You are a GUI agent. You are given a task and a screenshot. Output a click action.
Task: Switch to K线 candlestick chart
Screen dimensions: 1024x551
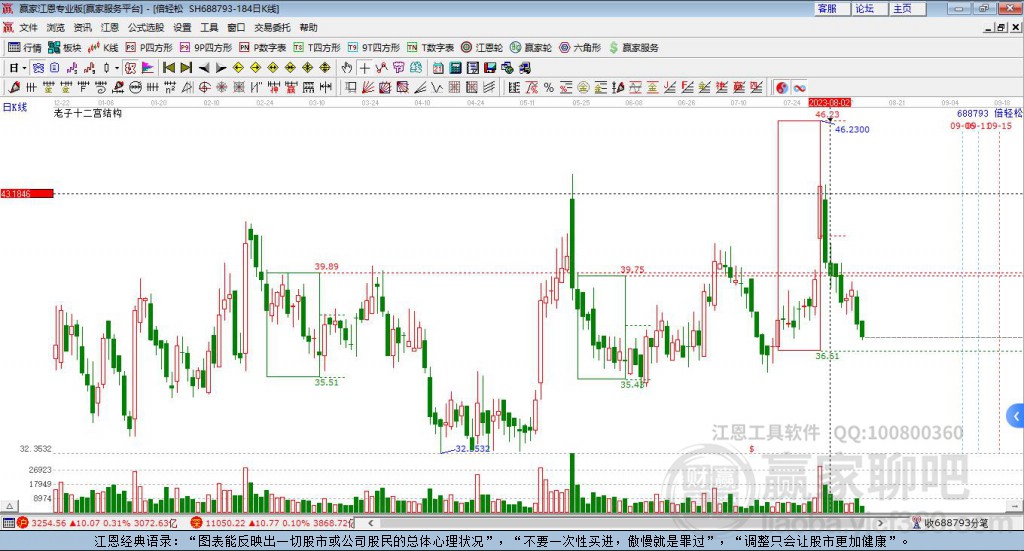(103, 48)
